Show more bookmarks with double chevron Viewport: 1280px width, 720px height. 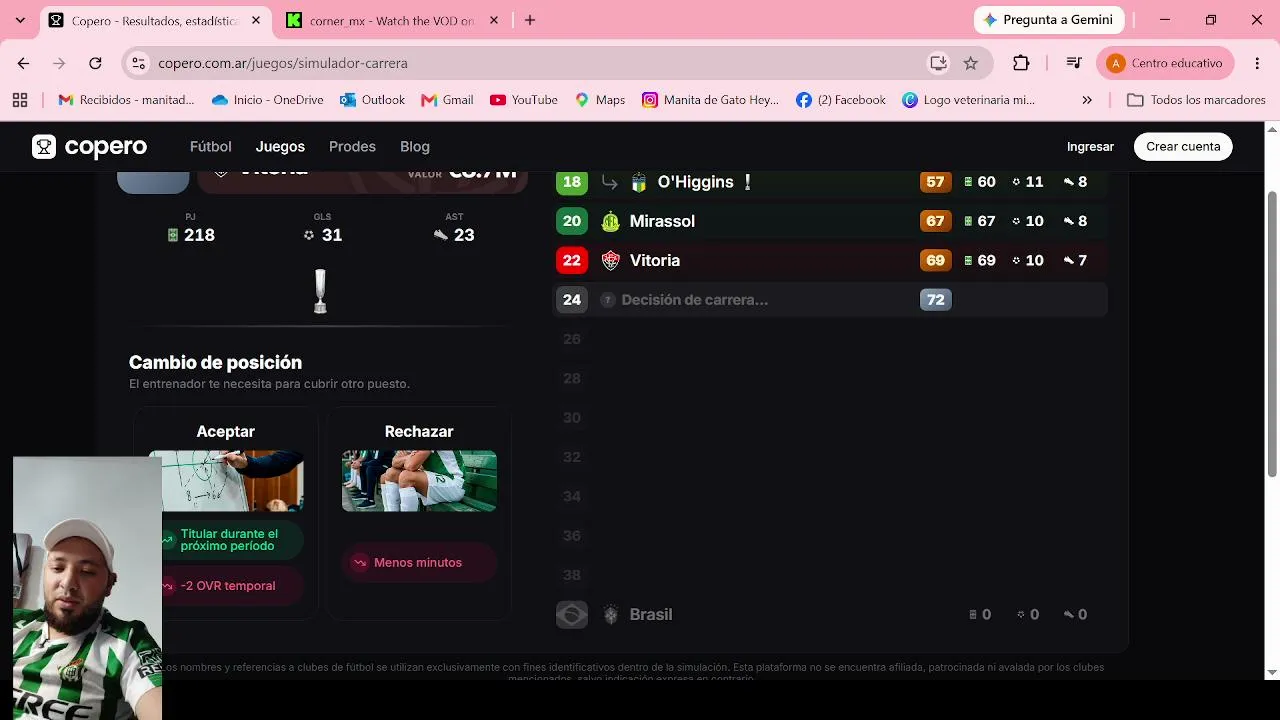[x=1087, y=100]
